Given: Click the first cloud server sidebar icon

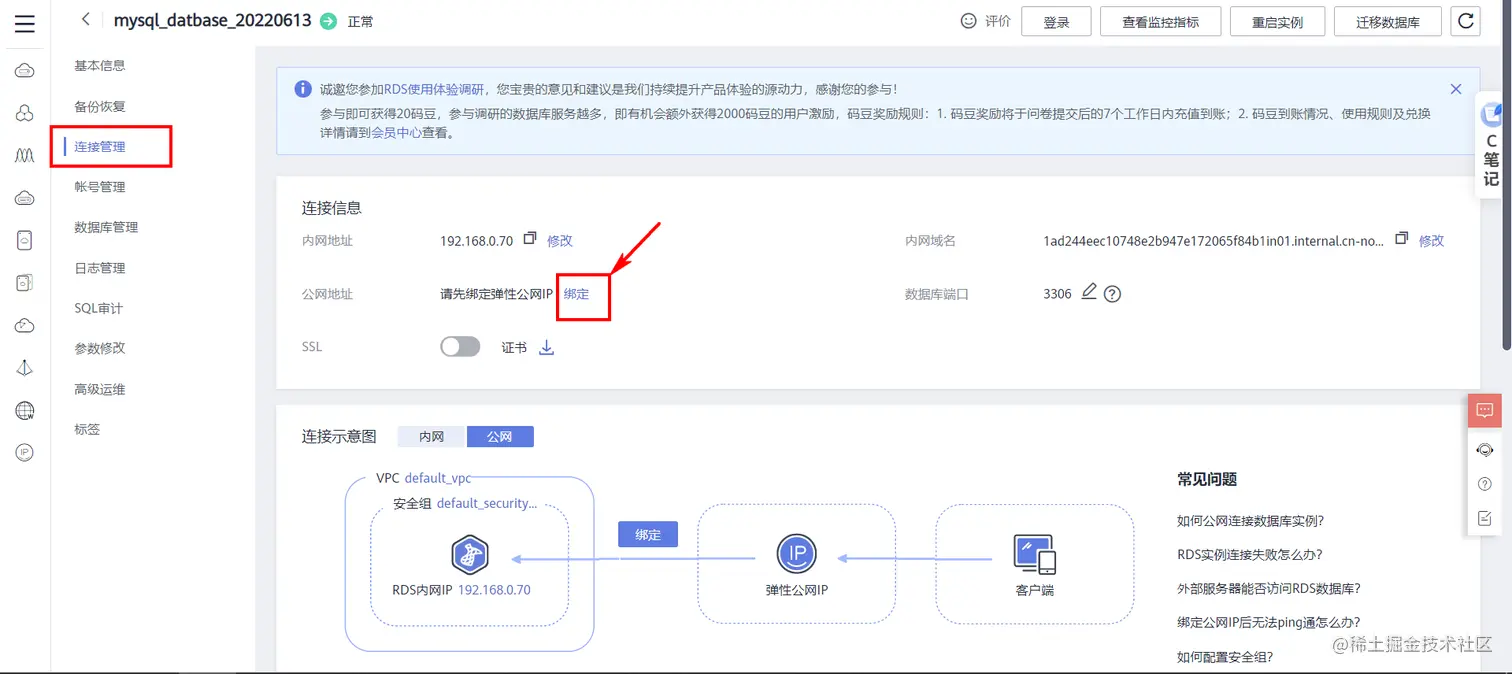Looking at the screenshot, I should (x=25, y=70).
